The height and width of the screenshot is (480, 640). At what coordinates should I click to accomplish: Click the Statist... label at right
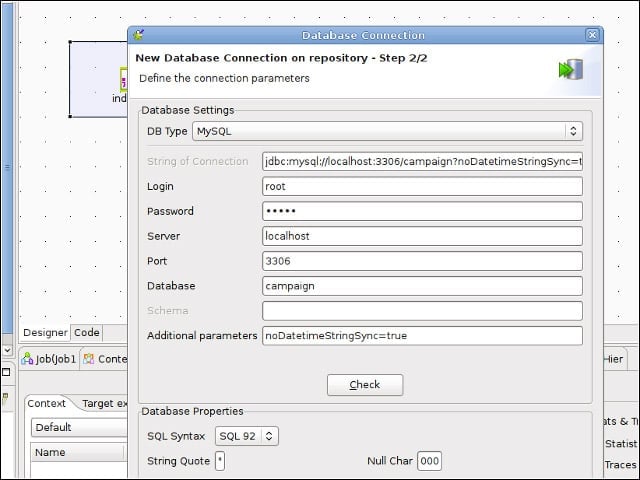pos(621,443)
